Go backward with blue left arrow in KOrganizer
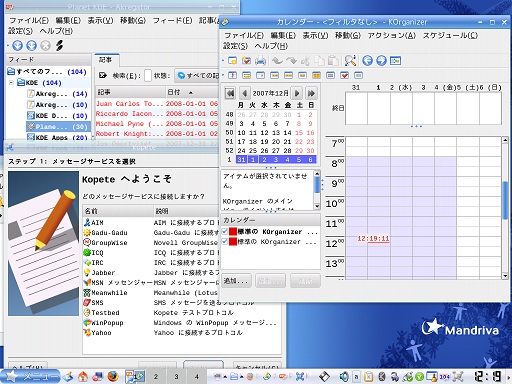 click(367, 61)
